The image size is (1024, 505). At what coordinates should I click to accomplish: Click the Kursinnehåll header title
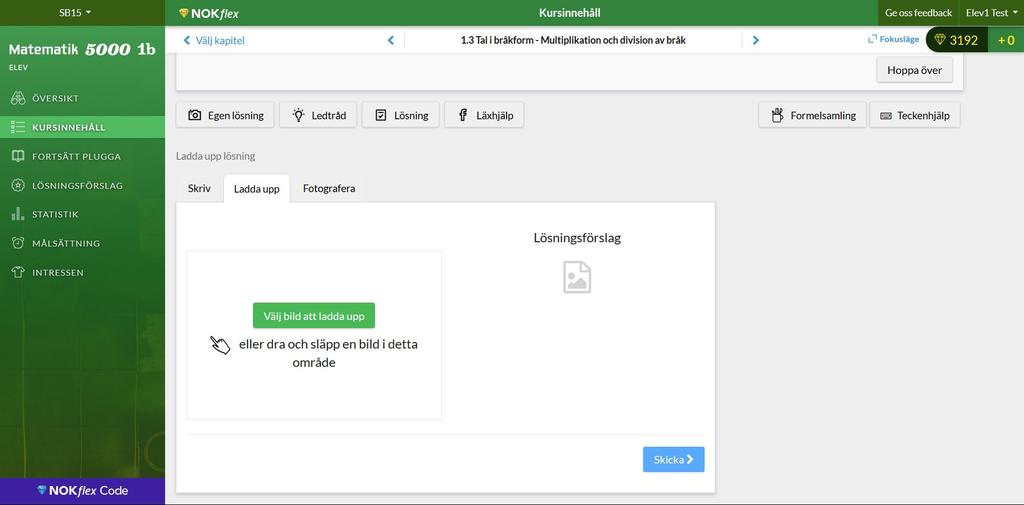569,12
